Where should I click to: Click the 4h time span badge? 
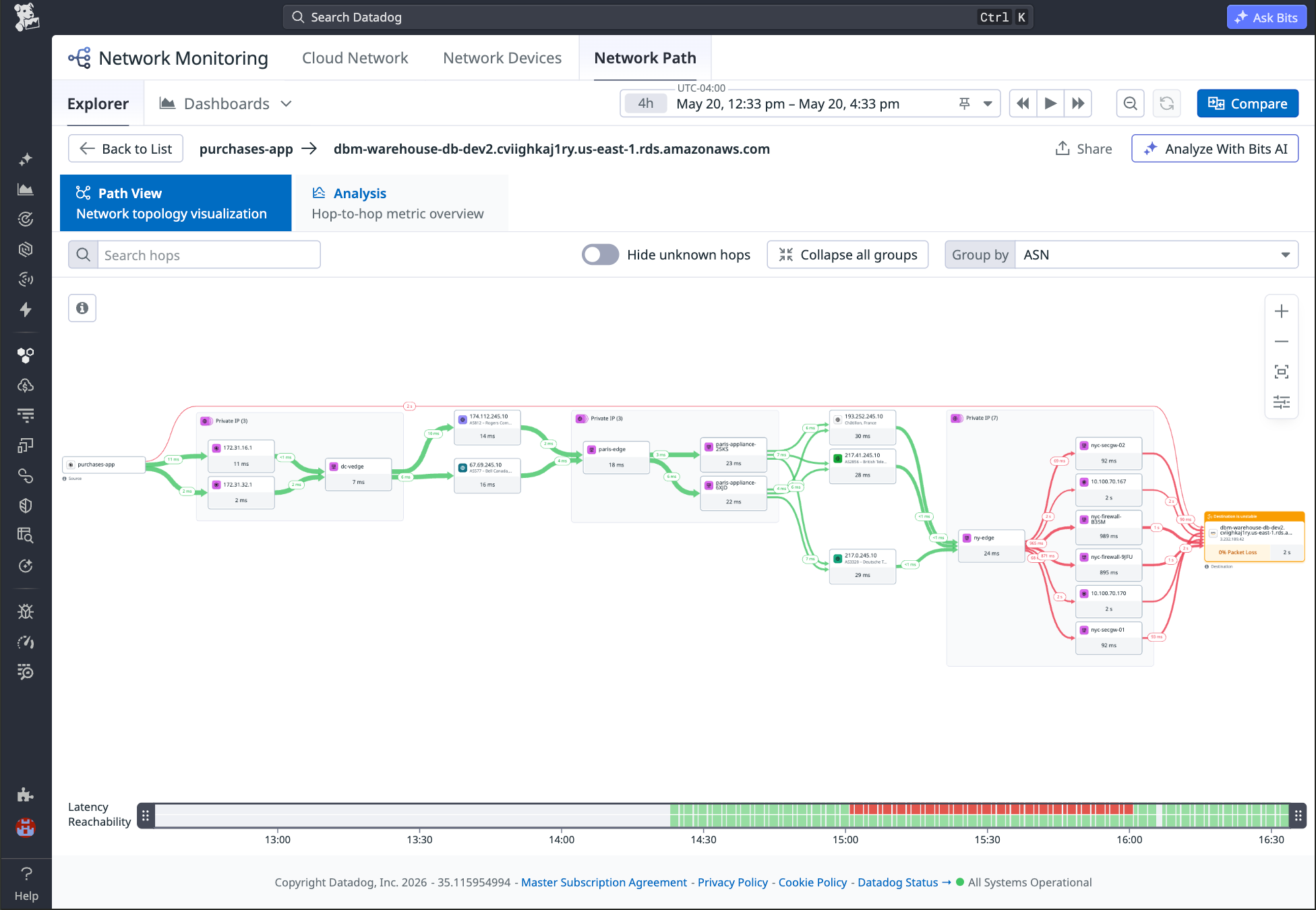[x=646, y=104]
